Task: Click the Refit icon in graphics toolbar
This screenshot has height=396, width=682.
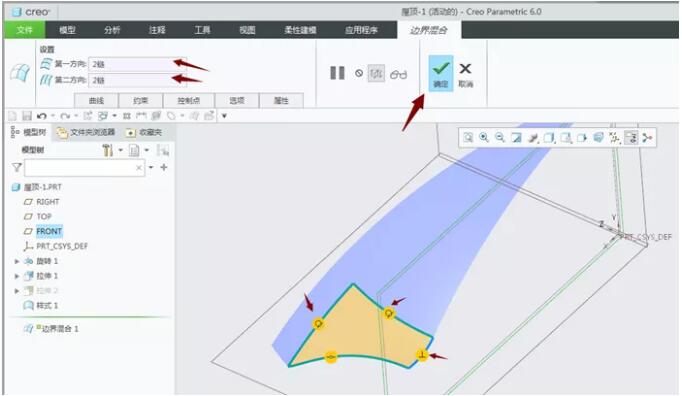Action: (x=468, y=138)
